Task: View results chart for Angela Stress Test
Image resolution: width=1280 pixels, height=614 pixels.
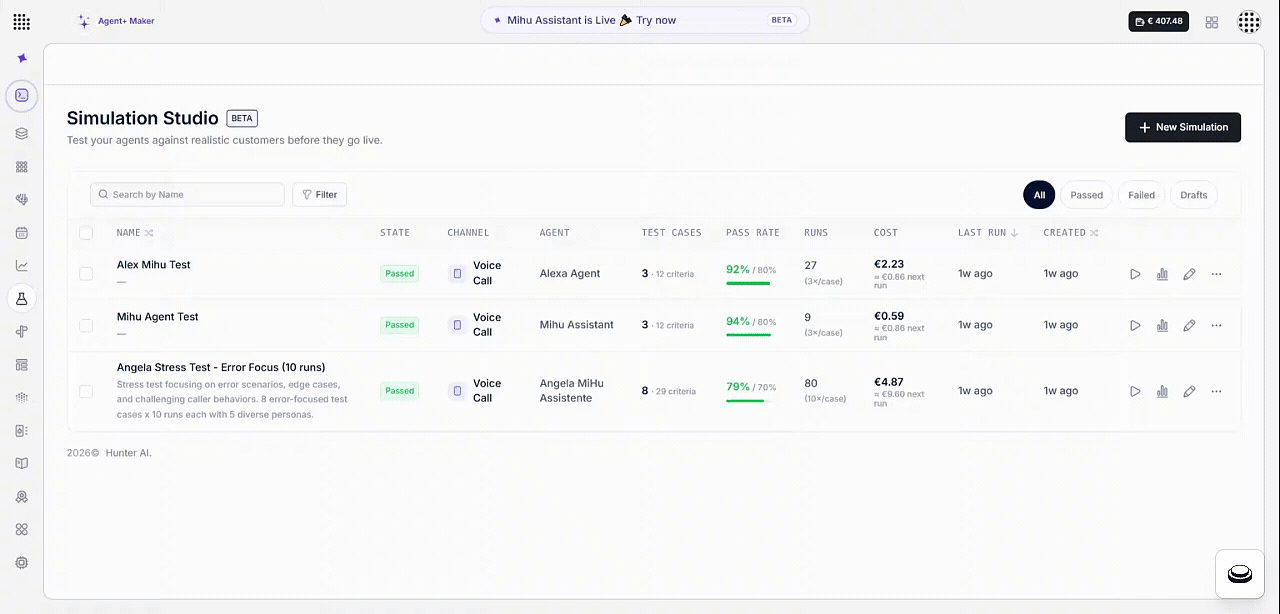Action: click(1162, 391)
